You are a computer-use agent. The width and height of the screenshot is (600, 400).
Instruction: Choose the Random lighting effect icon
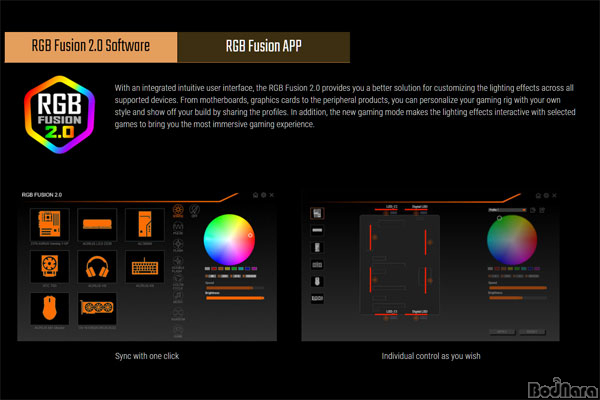coord(178,314)
